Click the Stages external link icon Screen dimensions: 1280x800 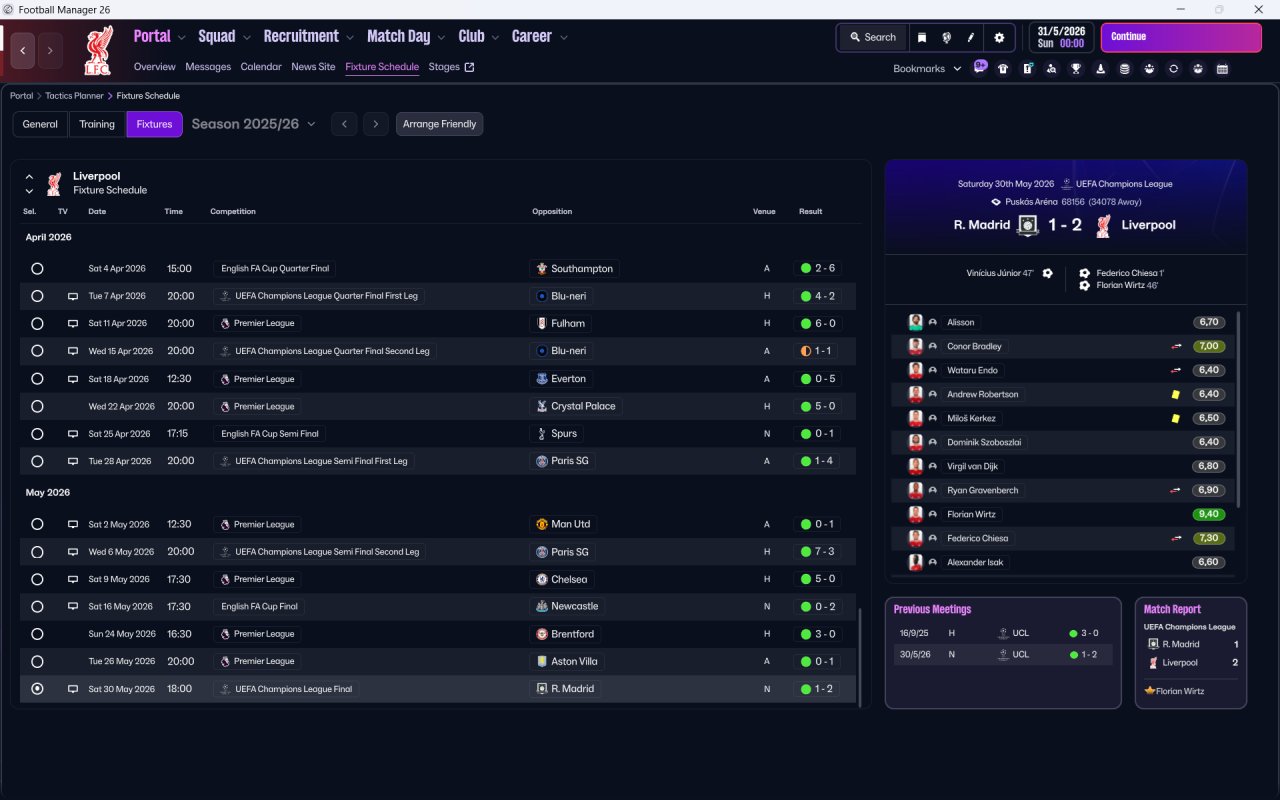coord(469,67)
